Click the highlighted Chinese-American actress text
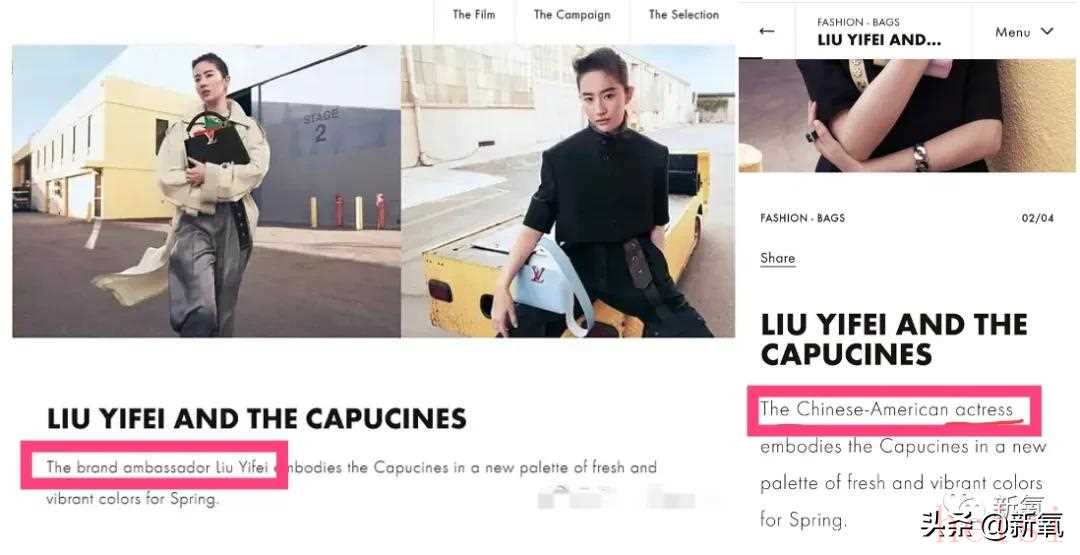The image size is (1080, 555). [886, 410]
